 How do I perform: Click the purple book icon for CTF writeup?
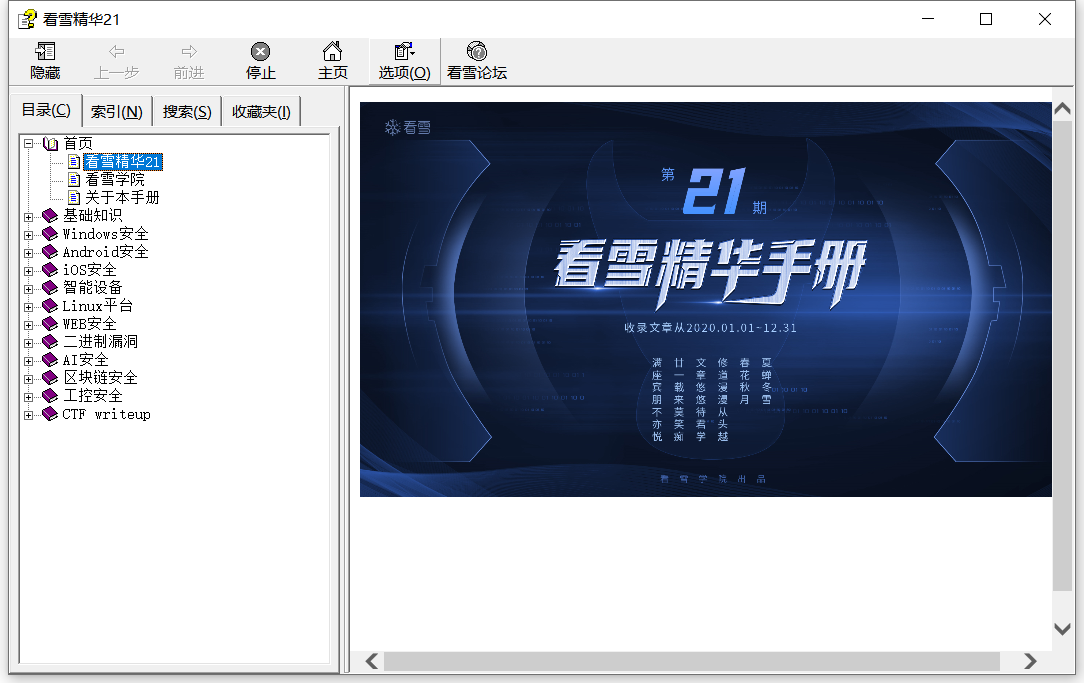50,413
